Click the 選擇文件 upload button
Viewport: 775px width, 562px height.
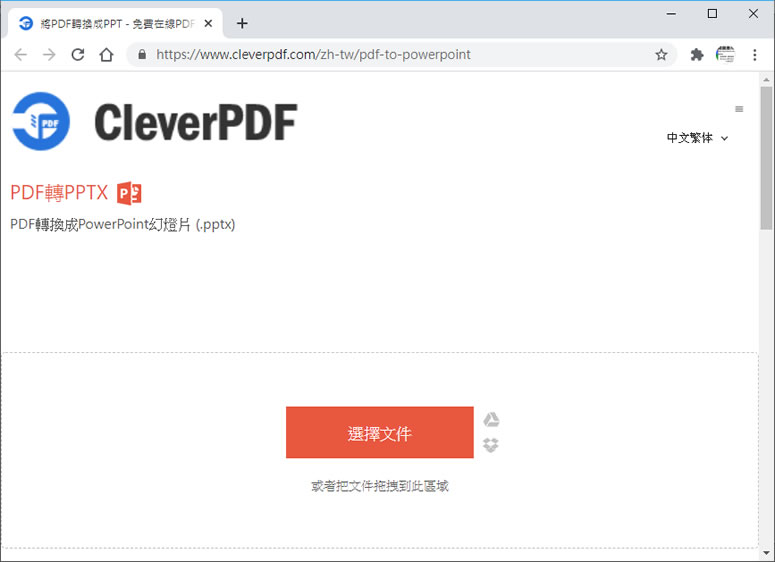[x=380, y=432]
